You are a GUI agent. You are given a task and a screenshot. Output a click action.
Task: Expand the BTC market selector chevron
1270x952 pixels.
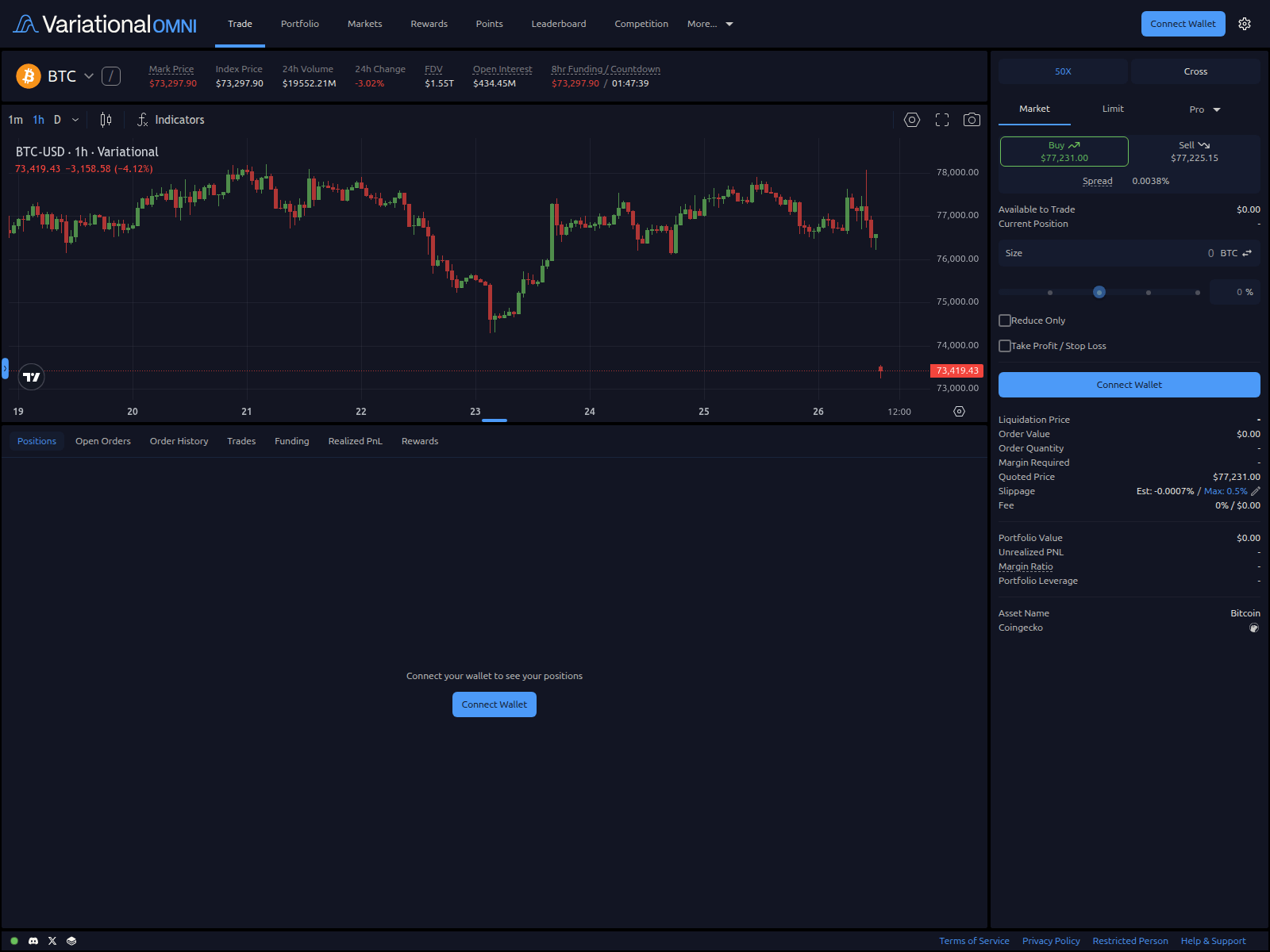[x=89, y=76]
